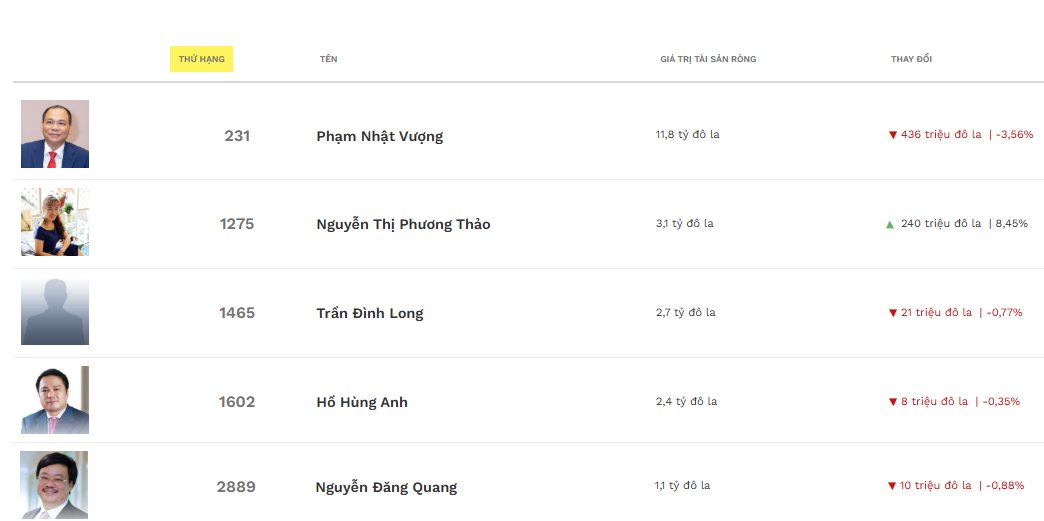Click Phạm Nhật Vượng's profile photo
1044x521 pixels.
pos(55,134)
